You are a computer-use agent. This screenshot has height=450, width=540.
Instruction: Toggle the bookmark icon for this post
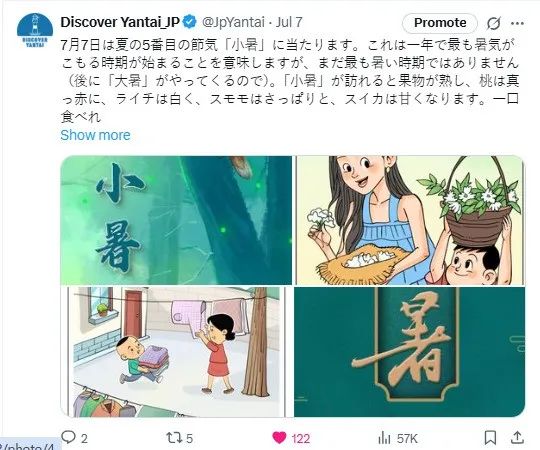click(490, 438)
